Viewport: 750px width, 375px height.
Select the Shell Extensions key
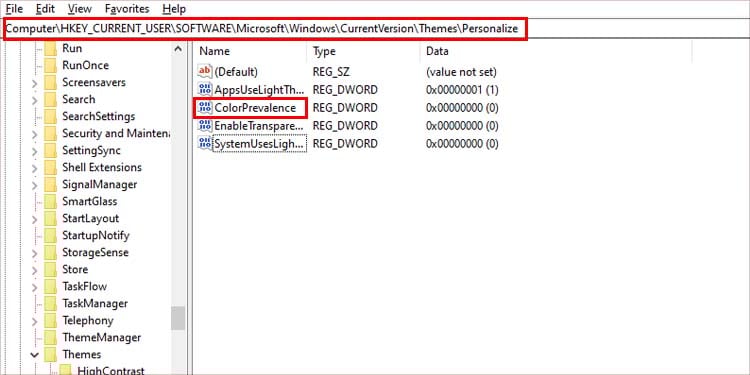[101, 167]
